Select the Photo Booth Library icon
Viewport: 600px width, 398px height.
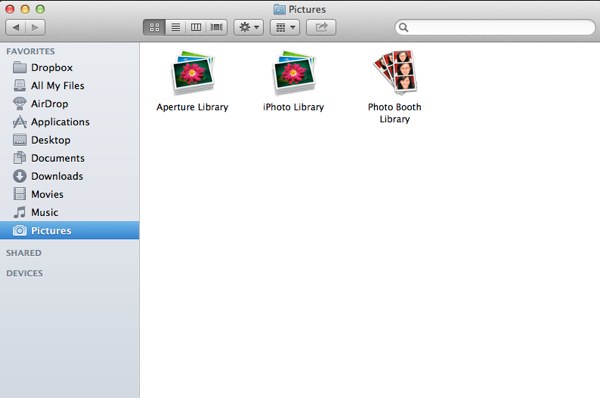pyautogui.click(x=395, y=73)
